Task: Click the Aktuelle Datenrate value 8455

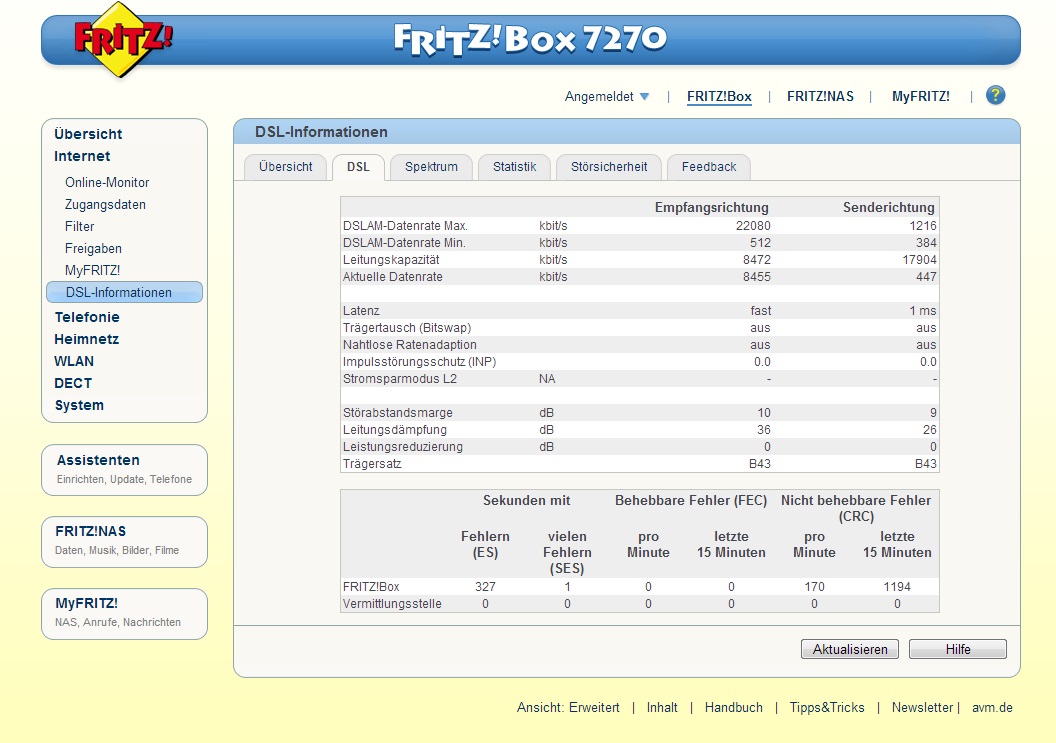Action: pos(756,277)
